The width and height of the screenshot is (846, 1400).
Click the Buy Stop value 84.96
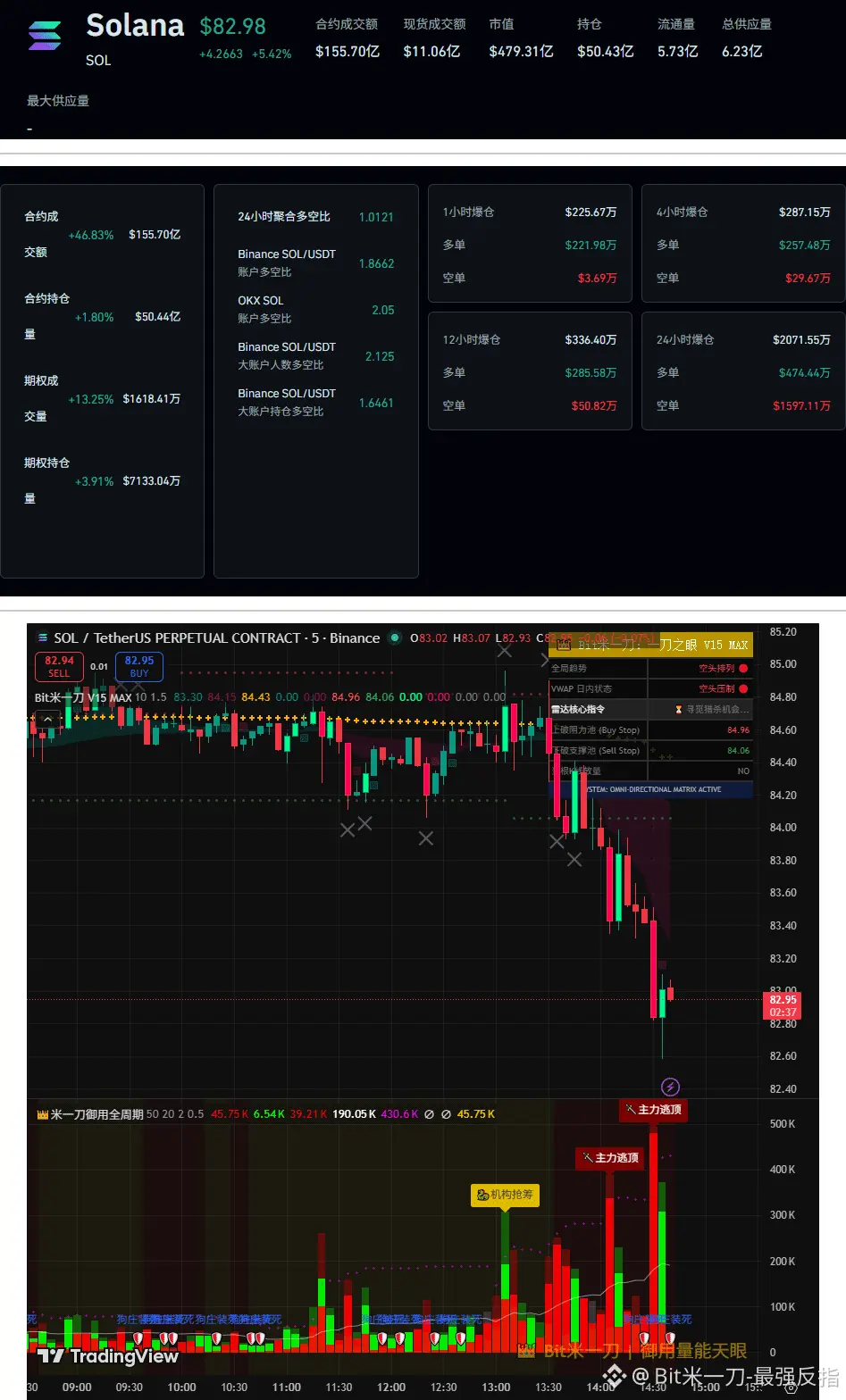tap(738, 730)
